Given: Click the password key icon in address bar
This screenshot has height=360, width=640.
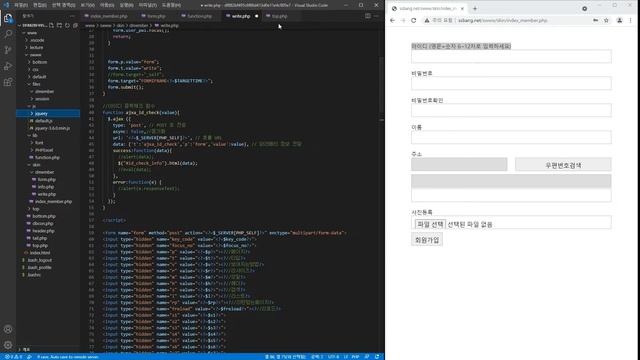Looking at the screenshot, I should [596, 20].
